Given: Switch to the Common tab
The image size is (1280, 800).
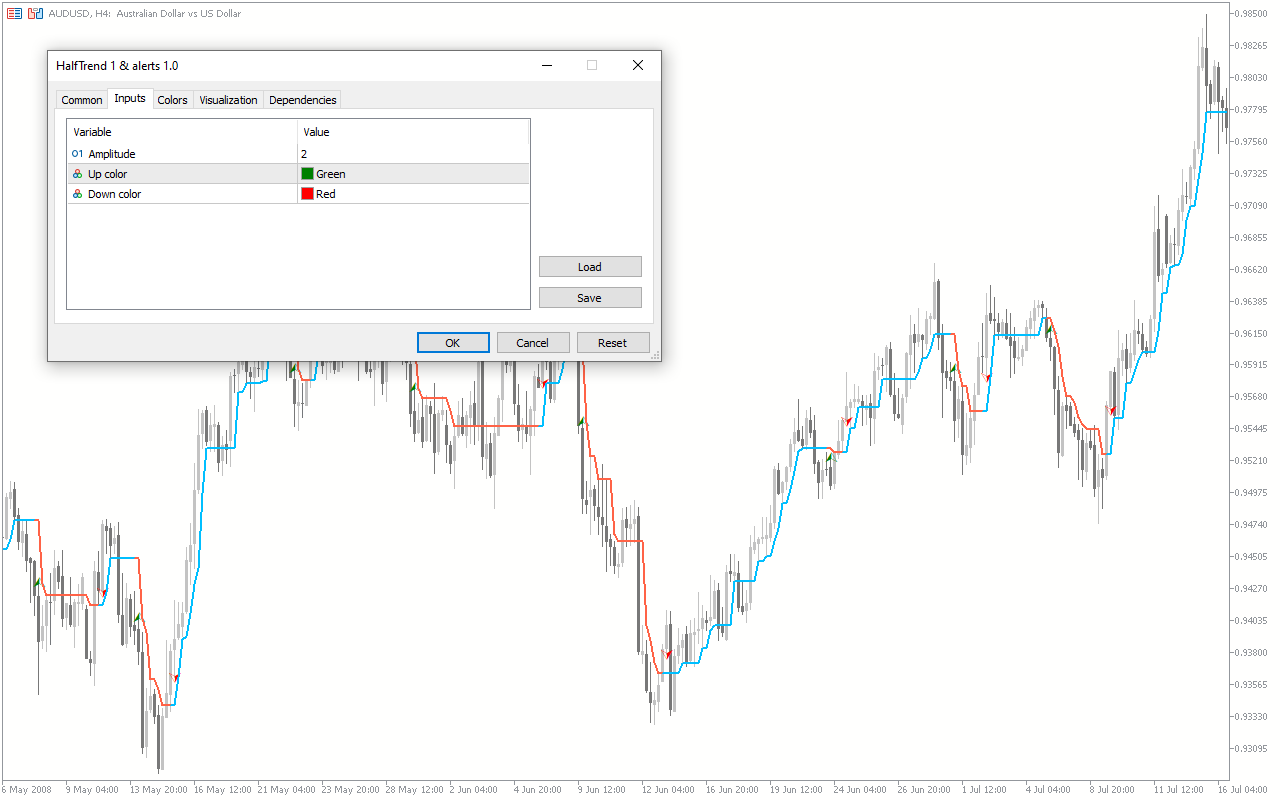Looking at the screenshot, I should click(82, 100).
